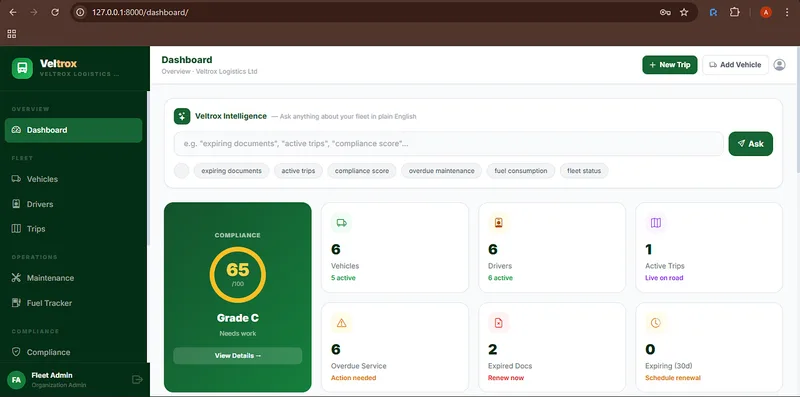Click 'Grade C' text

pyautogui.click(x=238, y=318)
